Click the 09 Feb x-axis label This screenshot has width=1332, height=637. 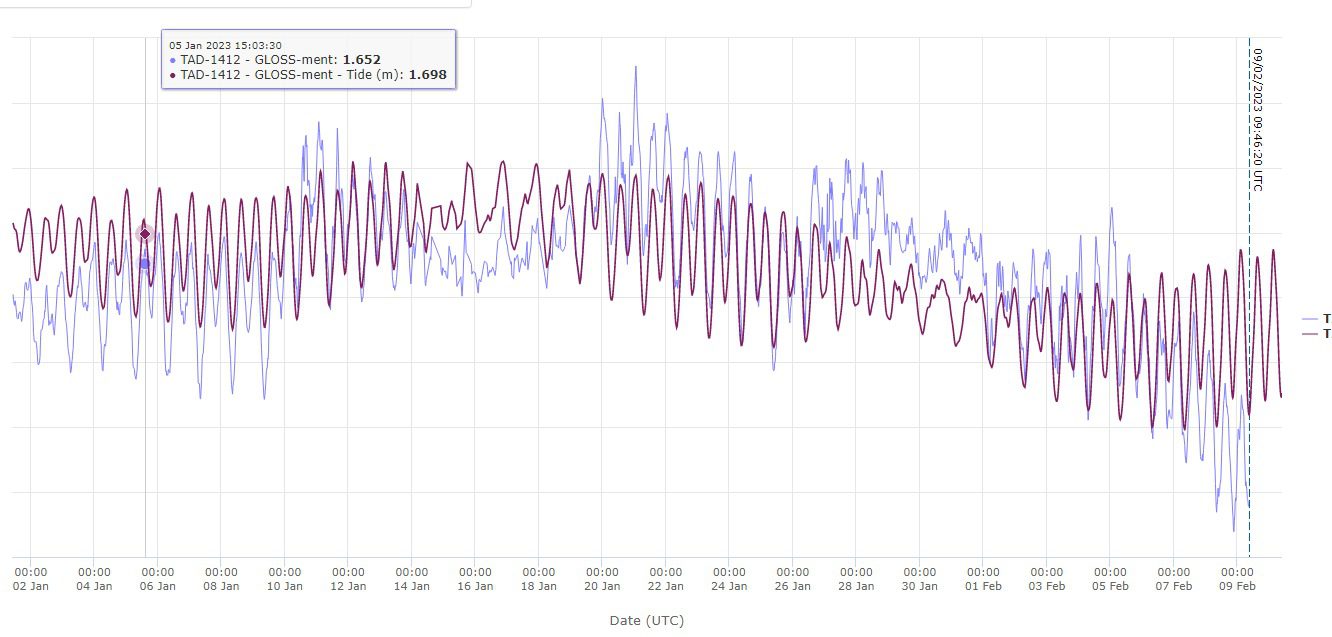pos(1237,586)
